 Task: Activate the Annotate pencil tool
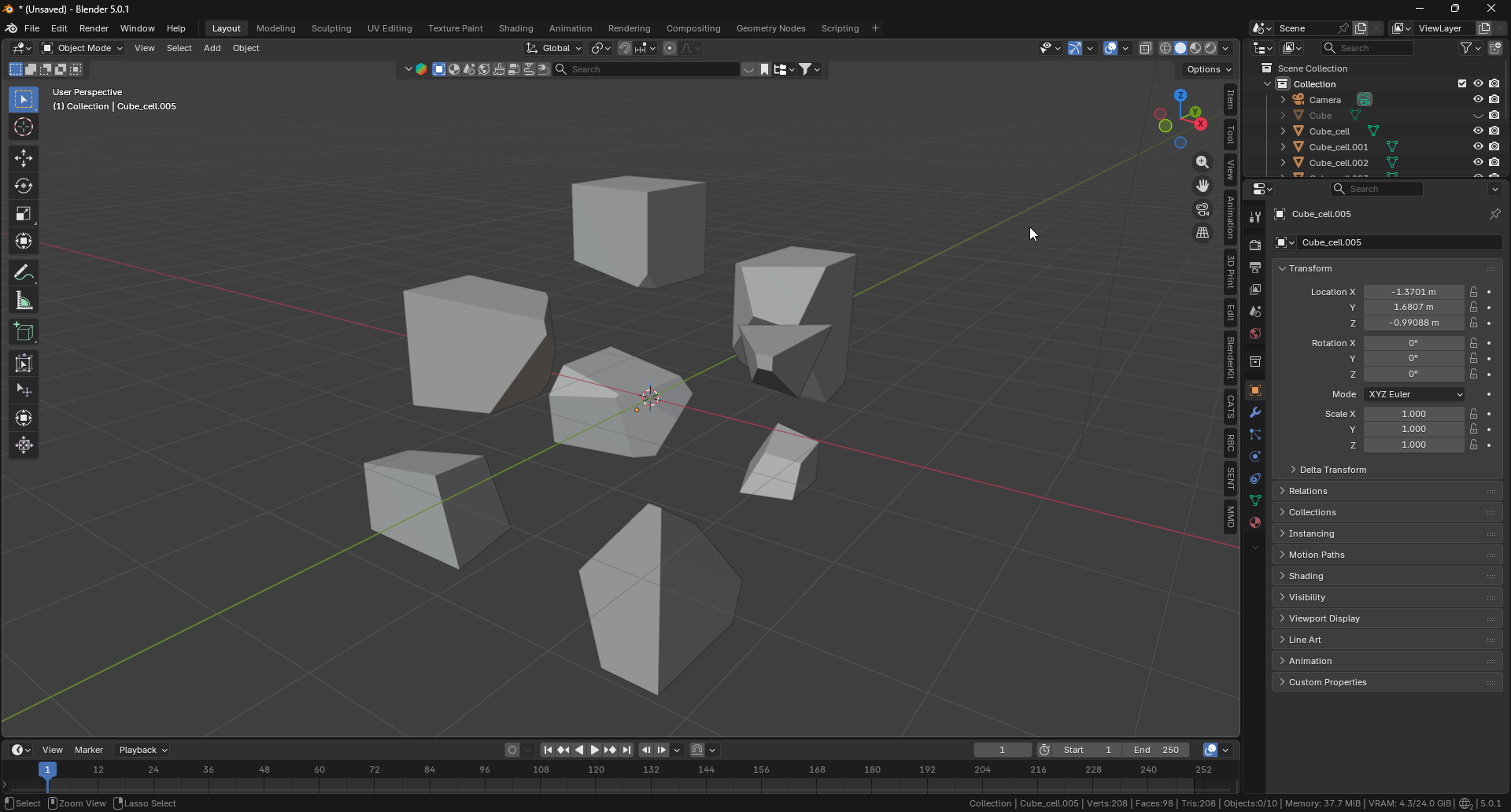[x=24, y=273]
